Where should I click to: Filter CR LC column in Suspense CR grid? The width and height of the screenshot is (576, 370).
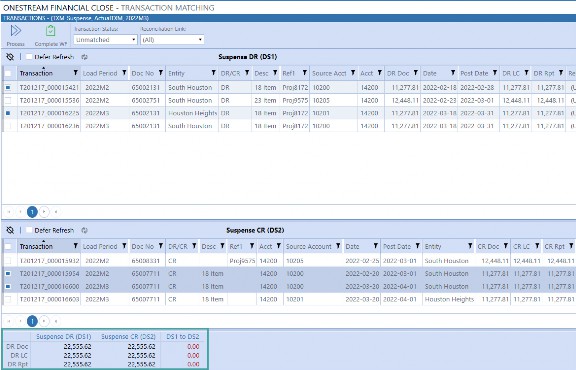537,246
